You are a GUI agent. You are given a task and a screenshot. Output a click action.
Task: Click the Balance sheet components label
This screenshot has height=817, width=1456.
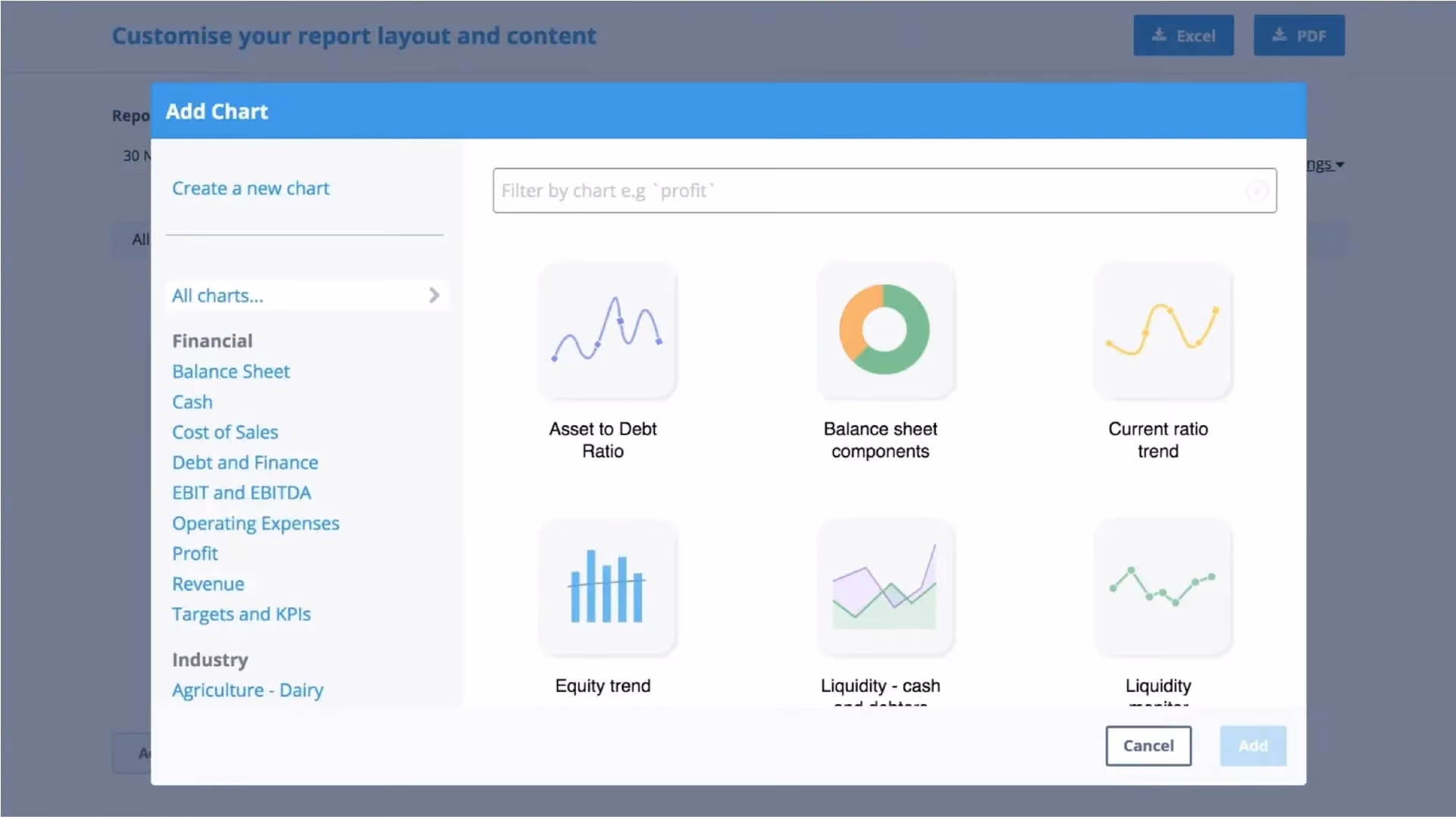pos(881,440)
